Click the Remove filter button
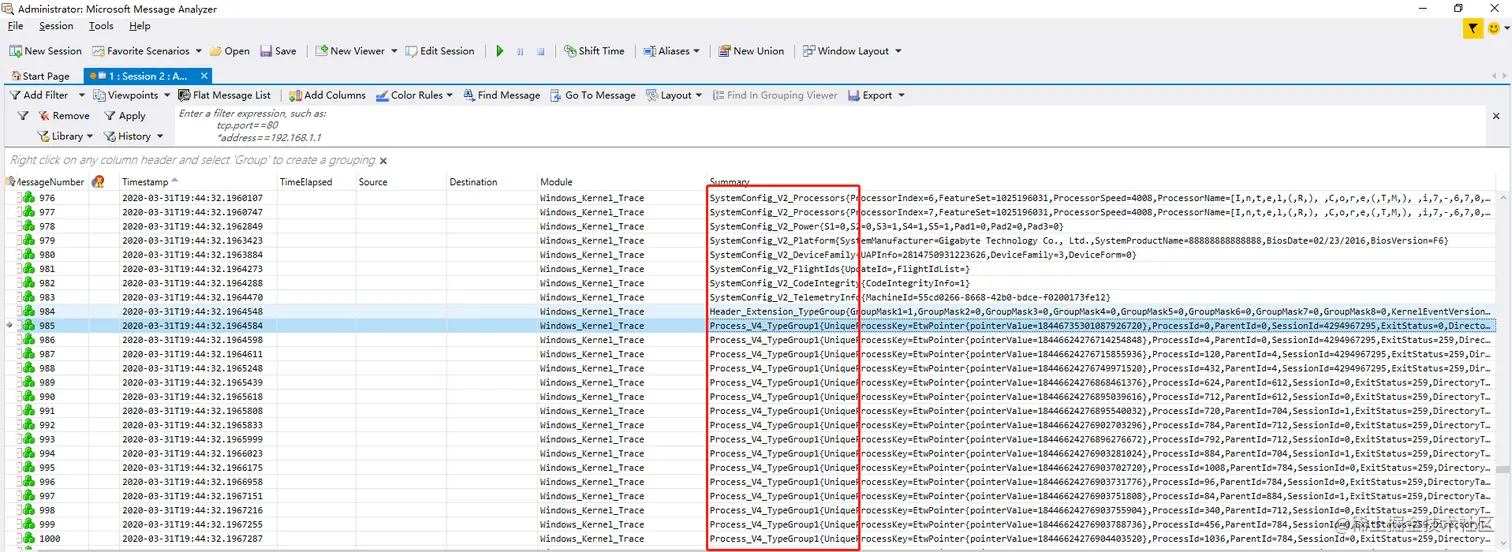The width and height of the screenshot is (1512, 552). [x=64, y=116]
